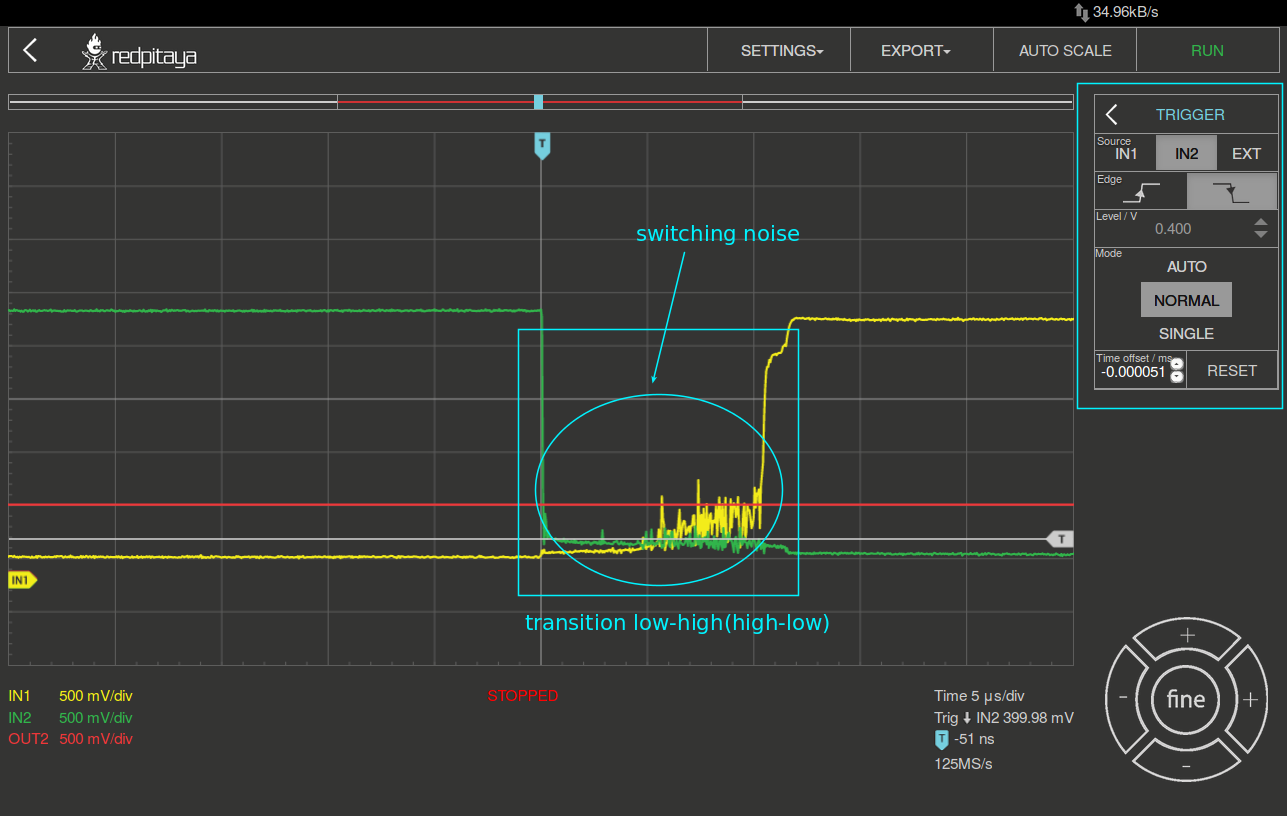Click the Time offset input field
This screenshot has height=816, width=1287.
[x=1132, y=372]
